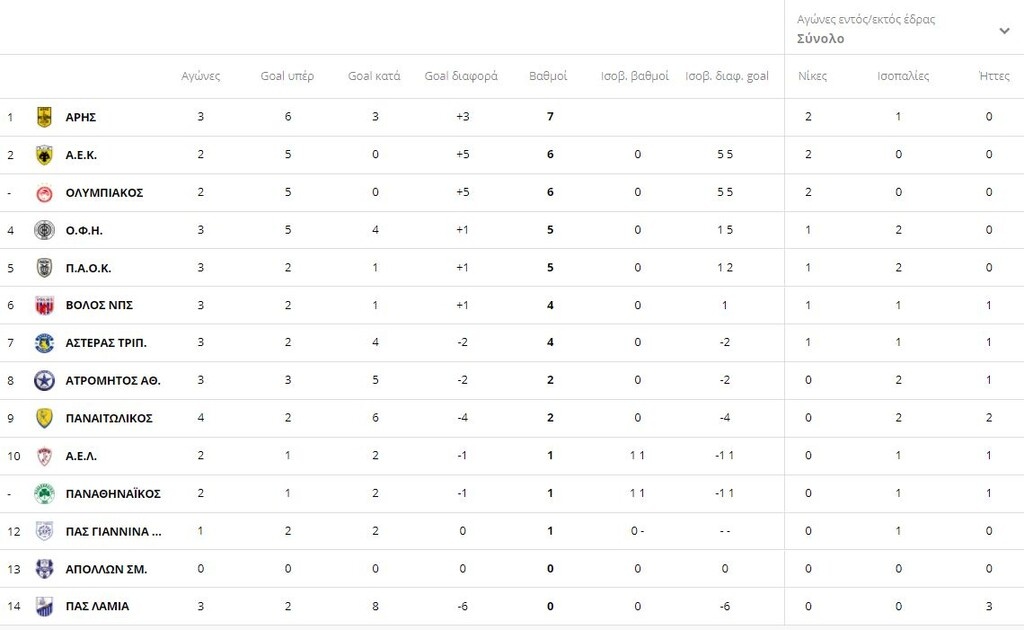This screenshot has width=1024, height=630.
Task: Expand the Σύνολο filter selector
Action: tap(821, 39)
